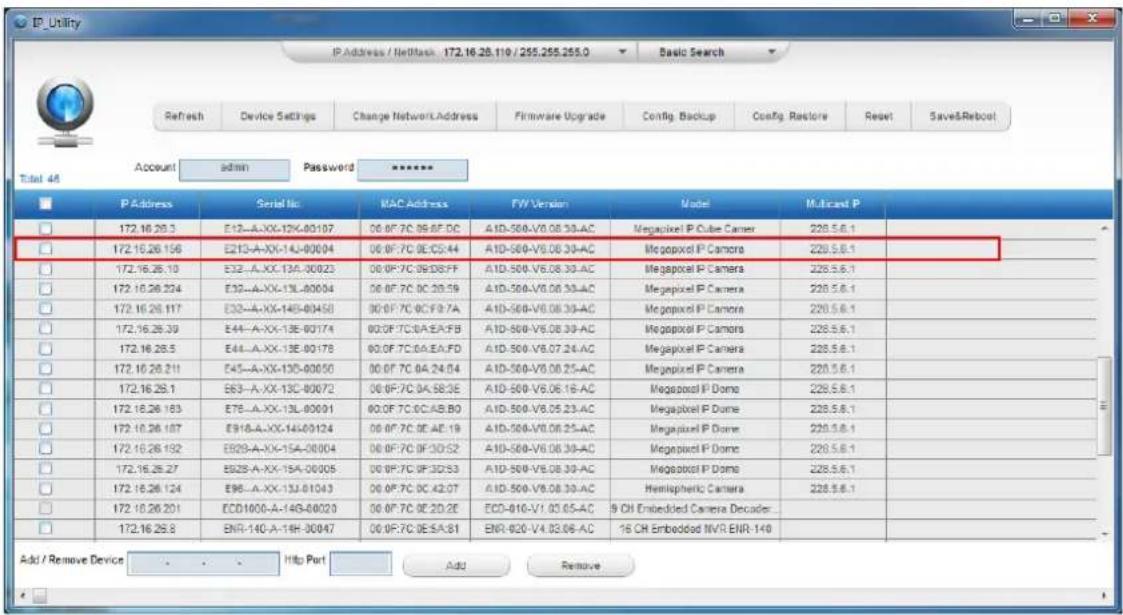
Task: Expand the IP Address / NetMask dropdown
Action: 622,52
